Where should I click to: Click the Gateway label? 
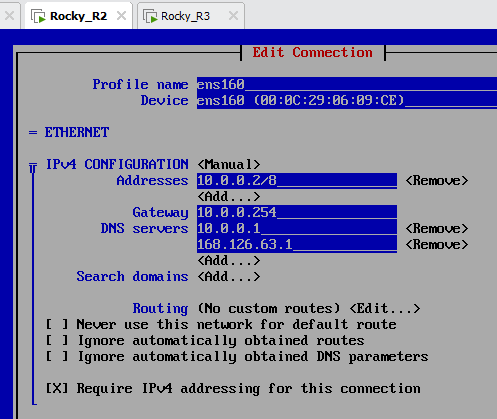[160, 213]
